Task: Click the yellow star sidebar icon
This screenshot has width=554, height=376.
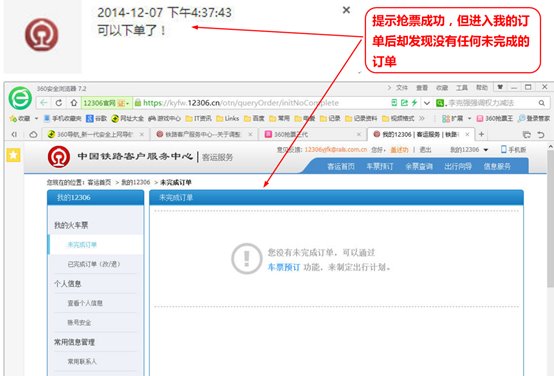Action: [13, 155]
